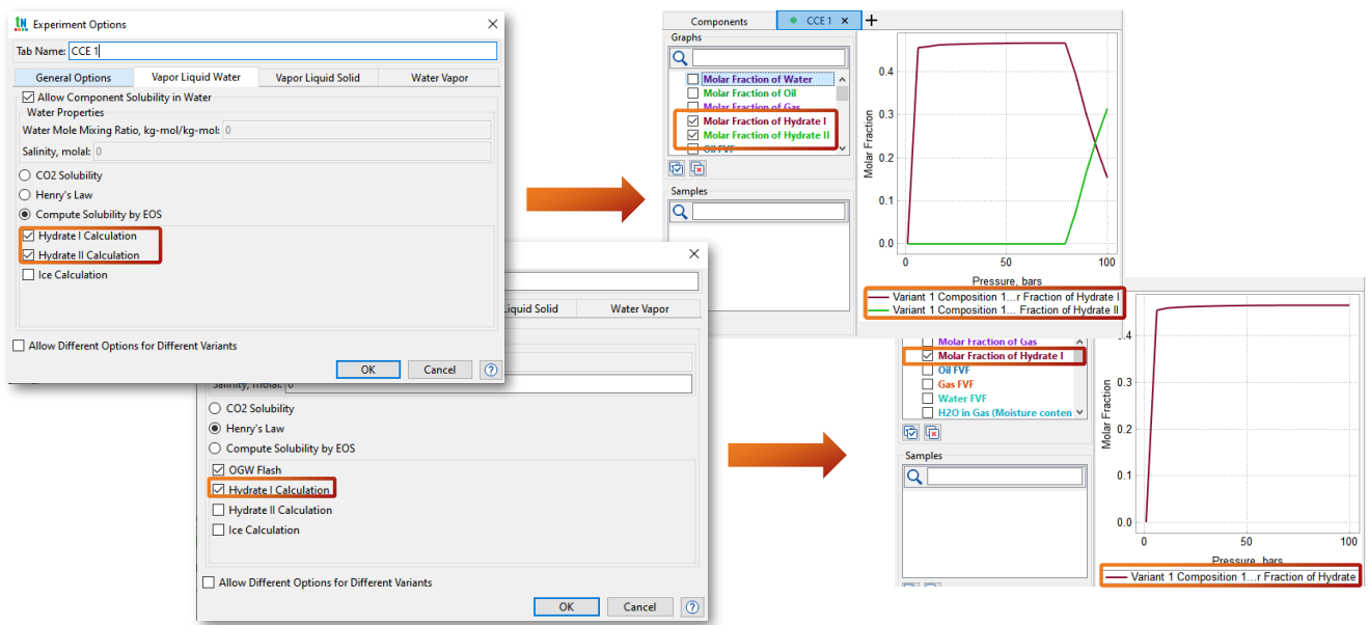The width and height of the screenshot is (1370, 626).
Task: Select Henry's Law in the OGW Flash dialog
Action: click(x=215, y=429)
